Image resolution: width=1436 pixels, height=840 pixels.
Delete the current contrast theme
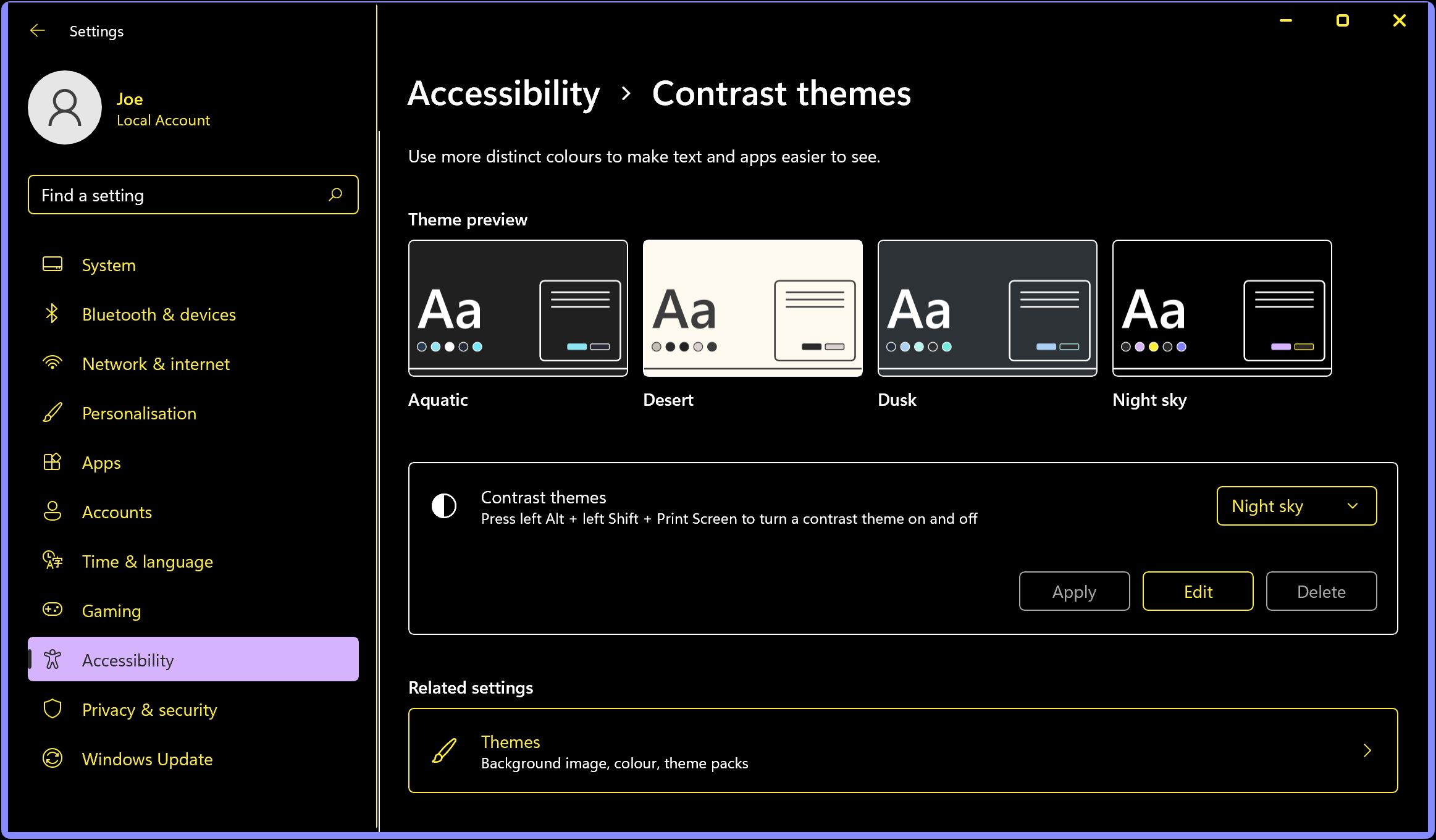click(1321, 591)
